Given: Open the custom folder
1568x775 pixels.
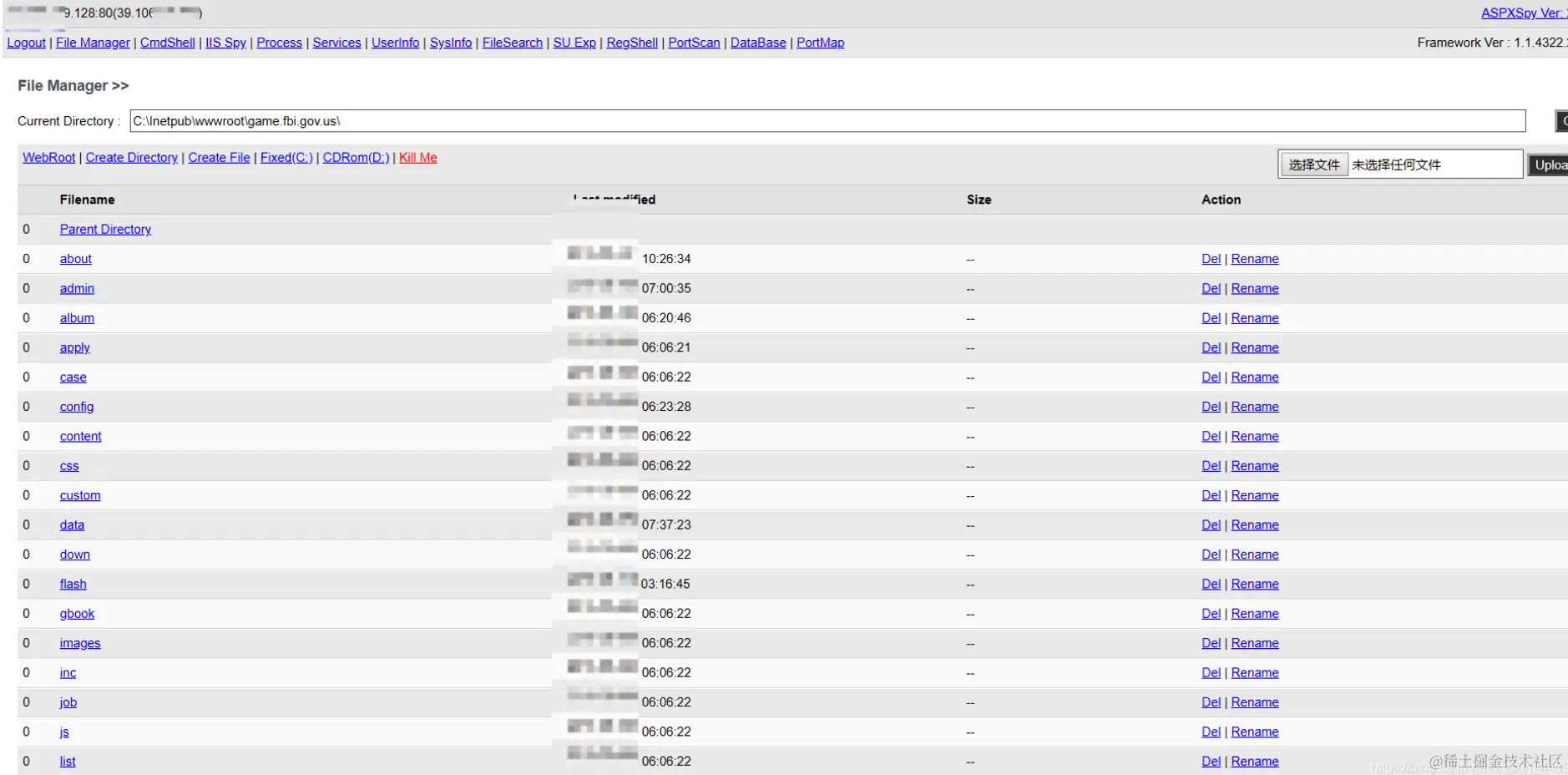Looking at the screenshot, I should (x=80, y=495).
